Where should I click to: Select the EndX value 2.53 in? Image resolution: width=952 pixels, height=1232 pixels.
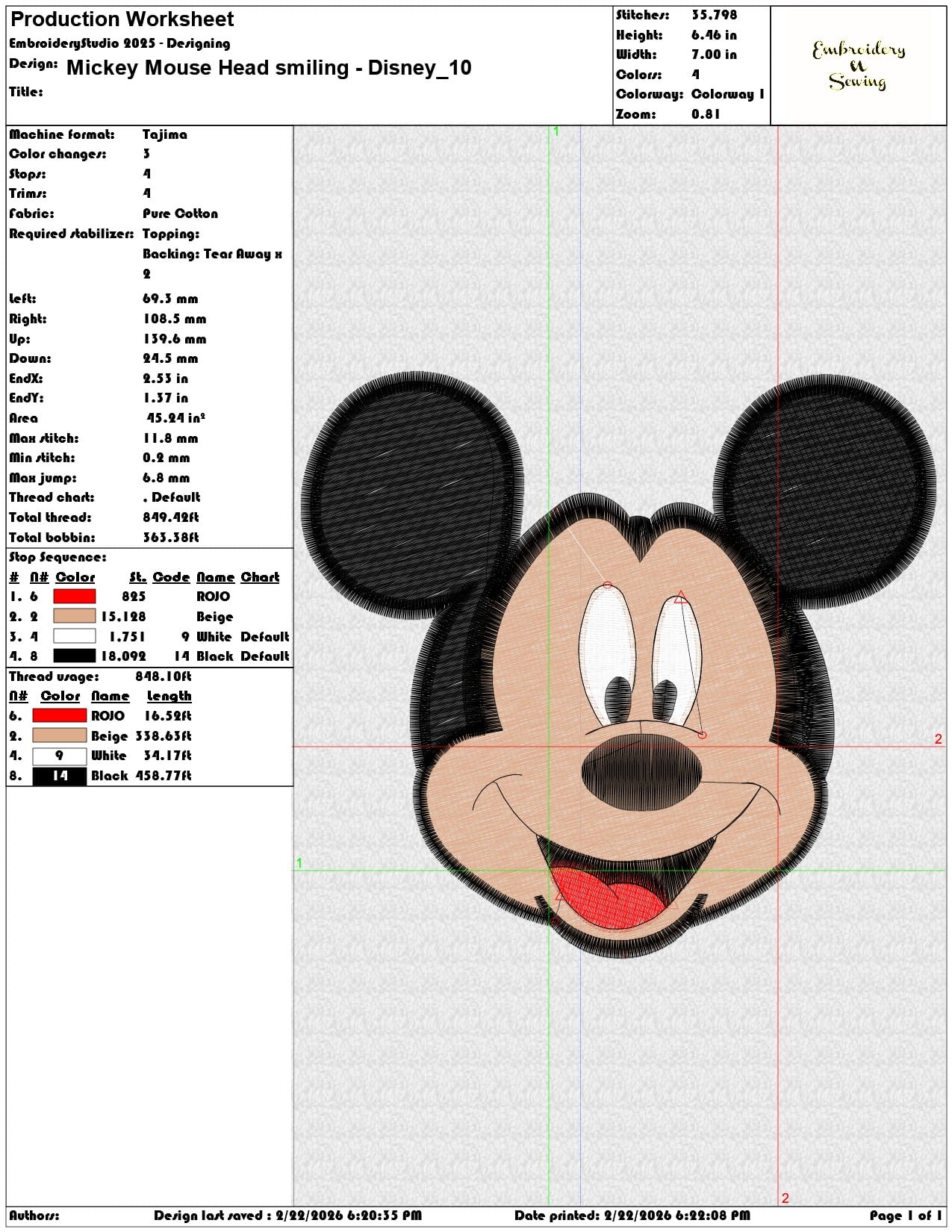166,379
